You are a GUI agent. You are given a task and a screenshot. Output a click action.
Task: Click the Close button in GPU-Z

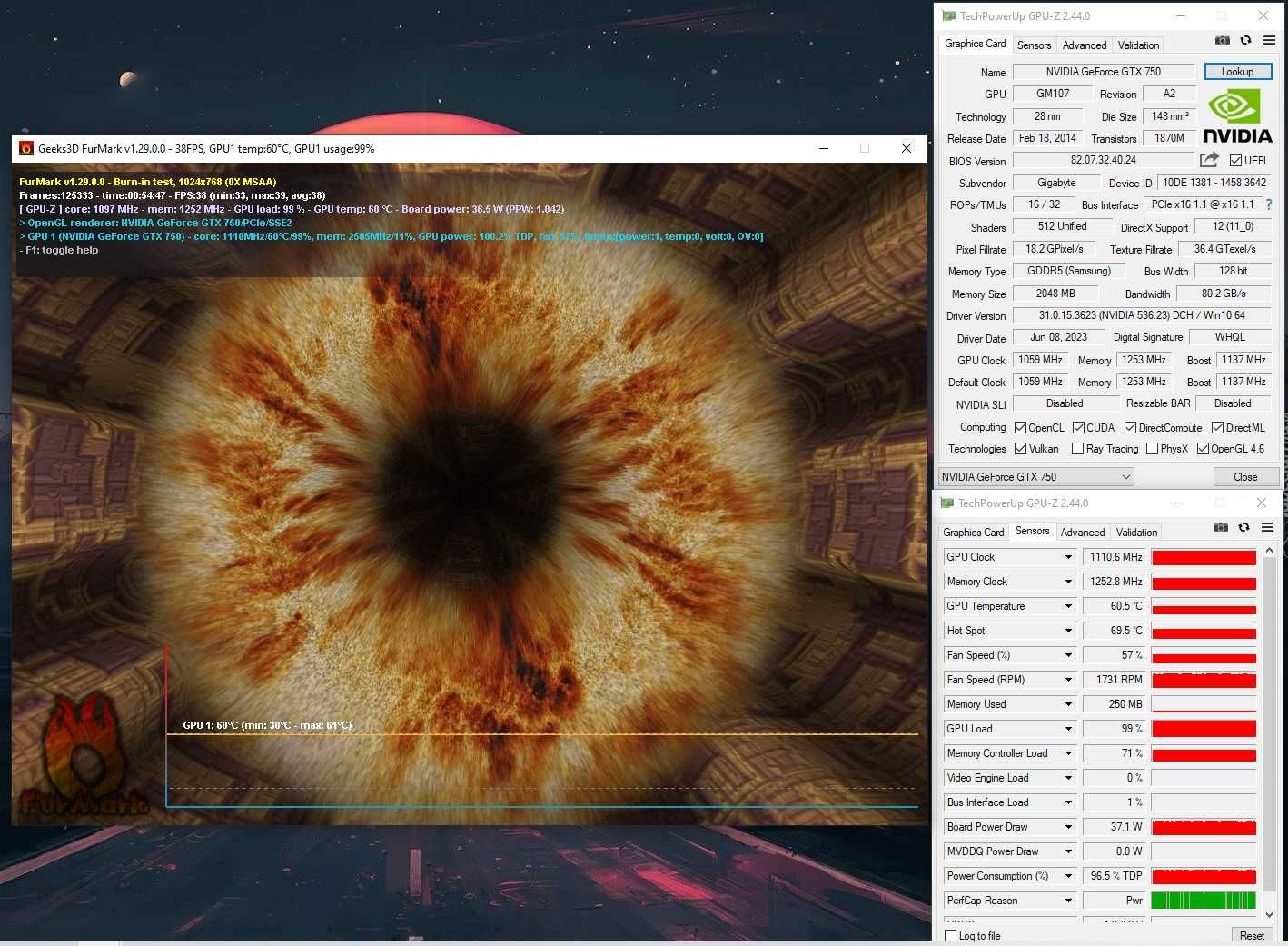point(1245,477)
